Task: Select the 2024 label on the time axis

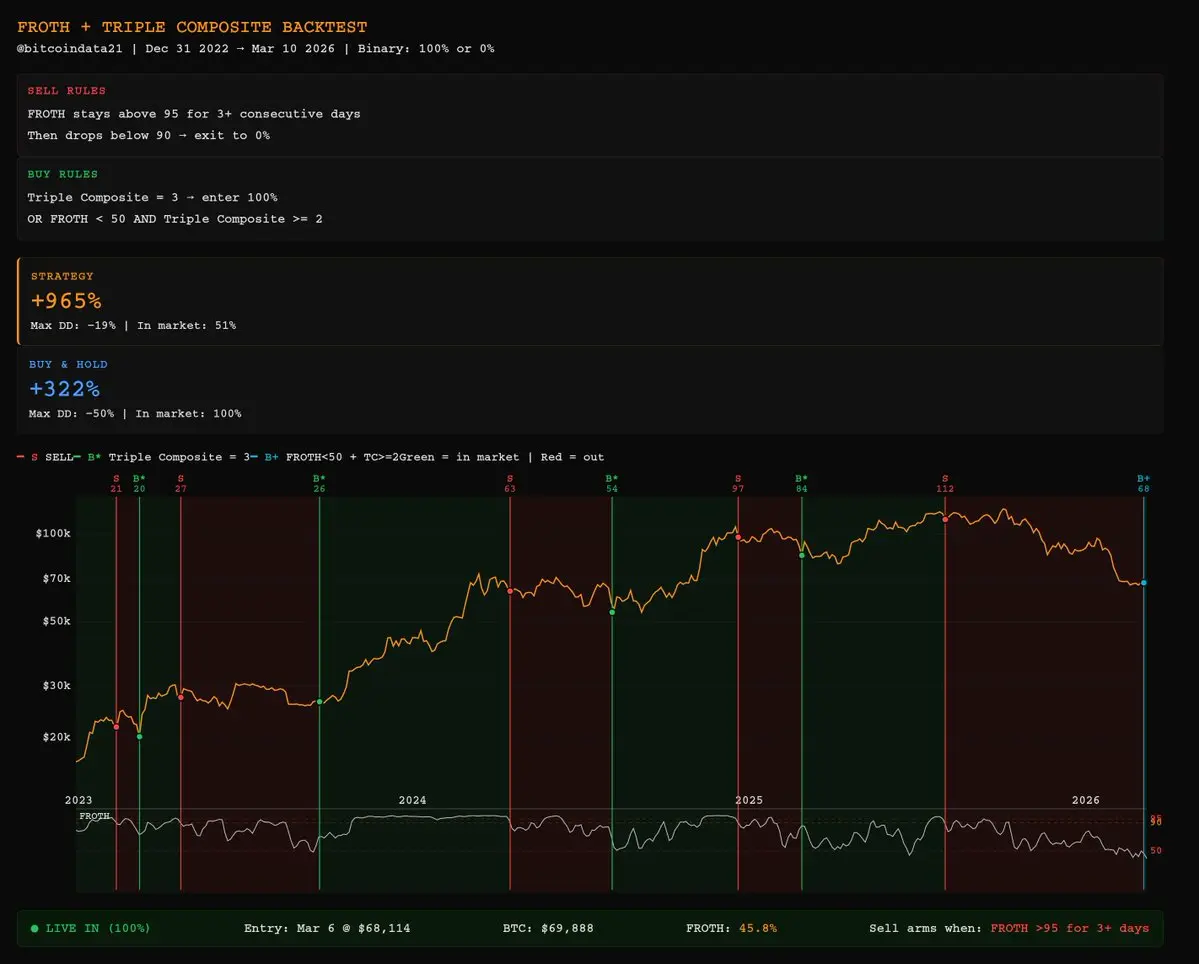Action: coord(412,800)
